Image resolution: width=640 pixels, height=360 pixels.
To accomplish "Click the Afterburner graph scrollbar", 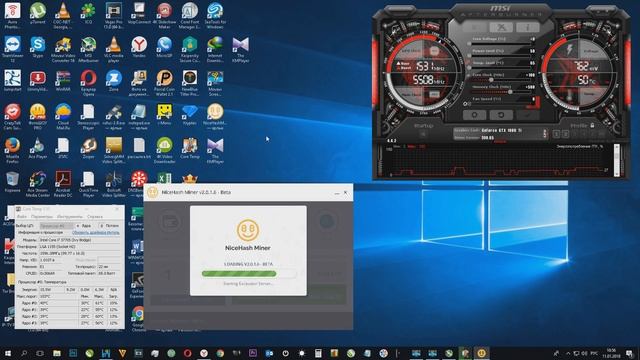I will (617, 160).
